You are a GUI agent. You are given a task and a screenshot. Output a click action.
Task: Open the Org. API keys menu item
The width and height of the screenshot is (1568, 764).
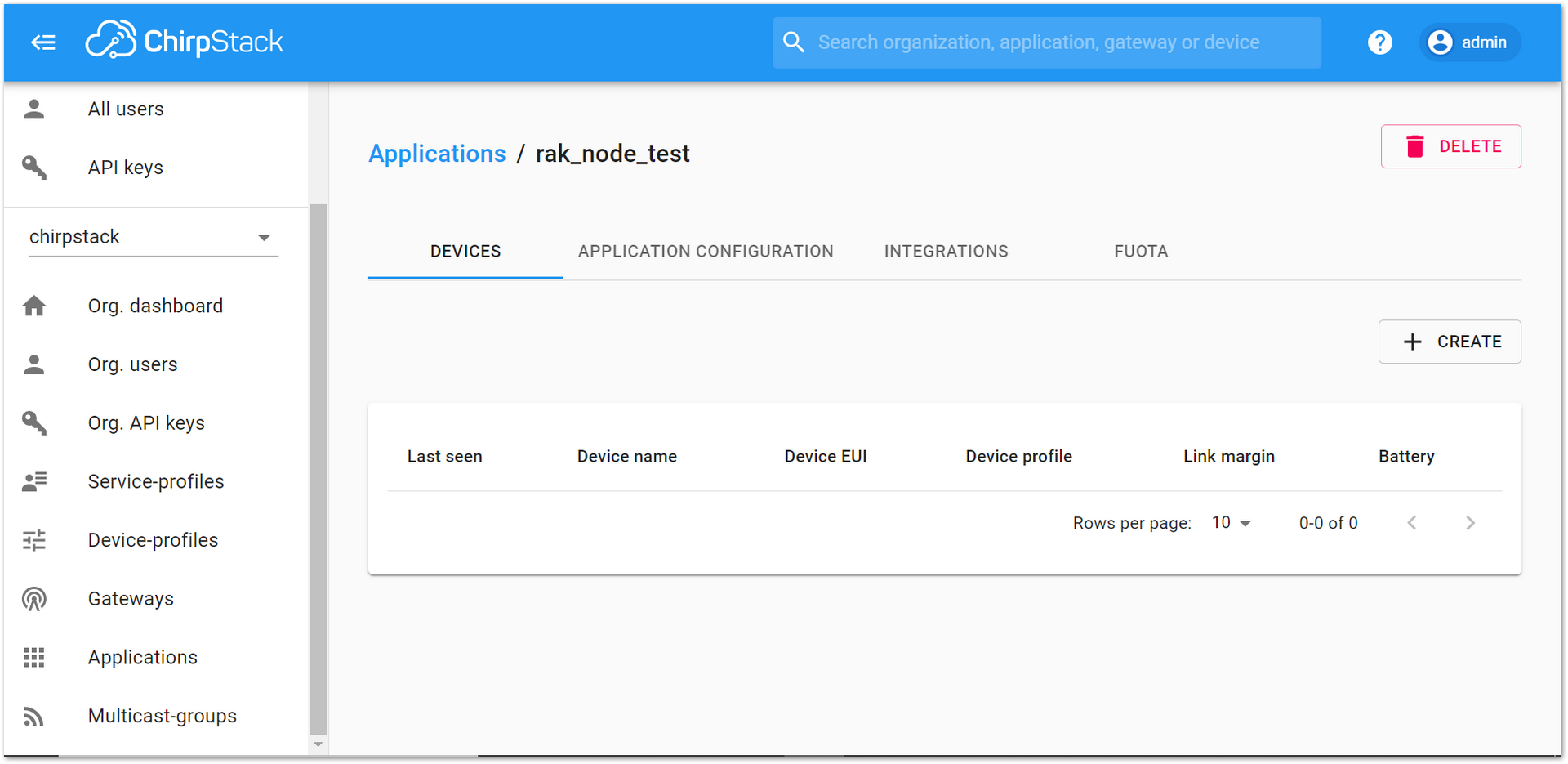coord(155,423)
